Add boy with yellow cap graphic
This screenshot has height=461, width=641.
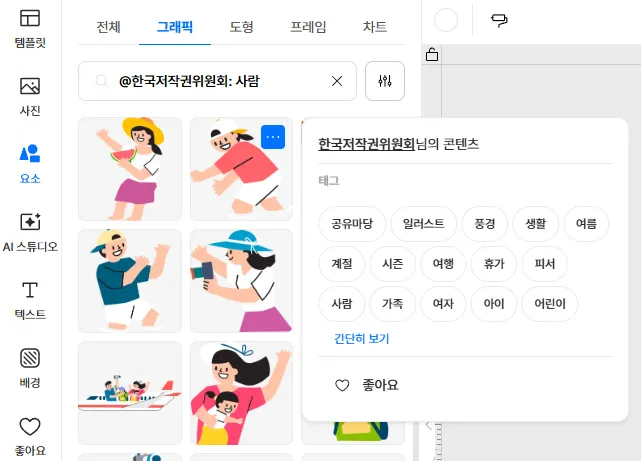pyautogui.click(x=130, y=281)
